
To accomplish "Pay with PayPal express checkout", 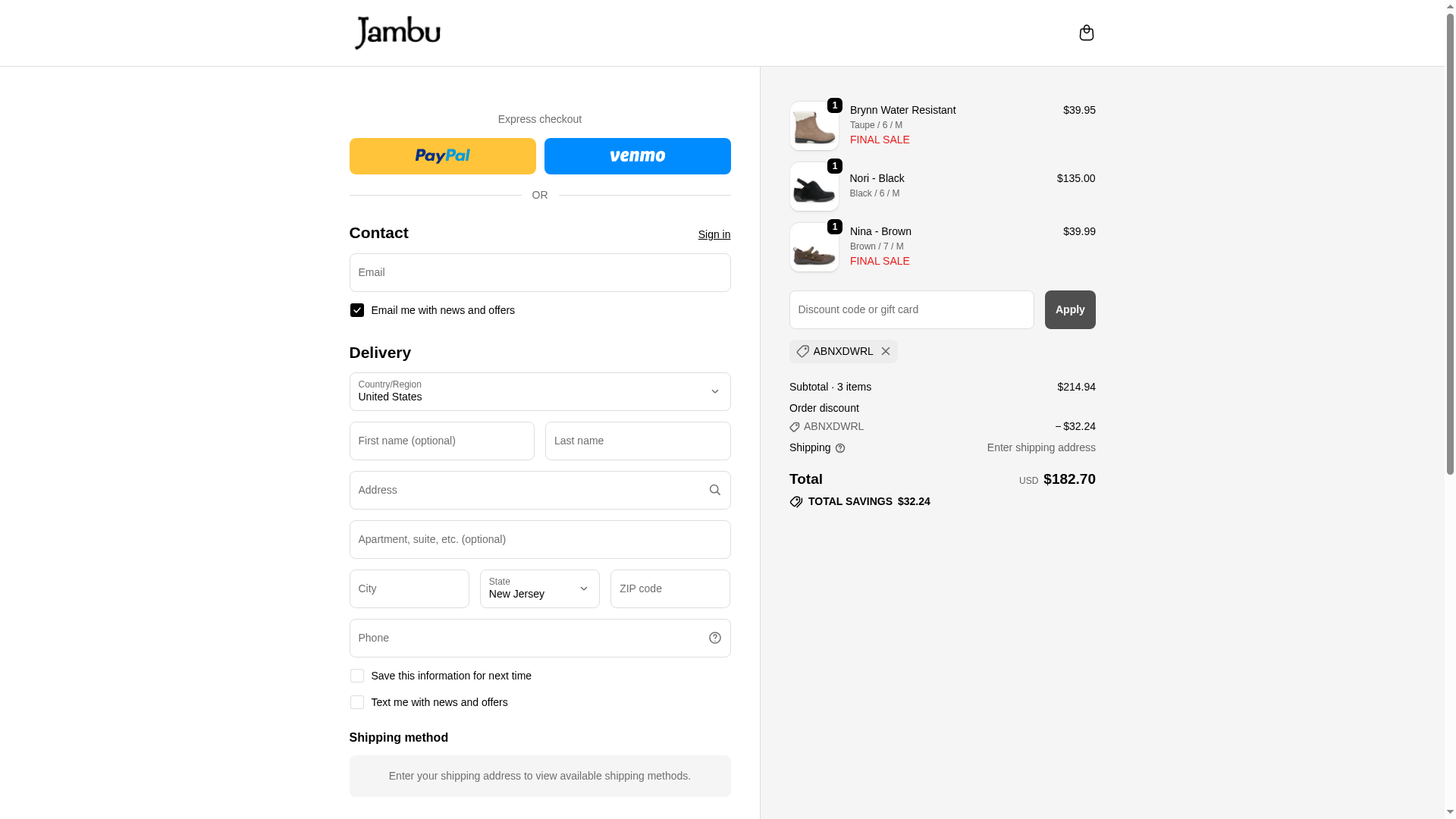I will (x=442, y=156).
